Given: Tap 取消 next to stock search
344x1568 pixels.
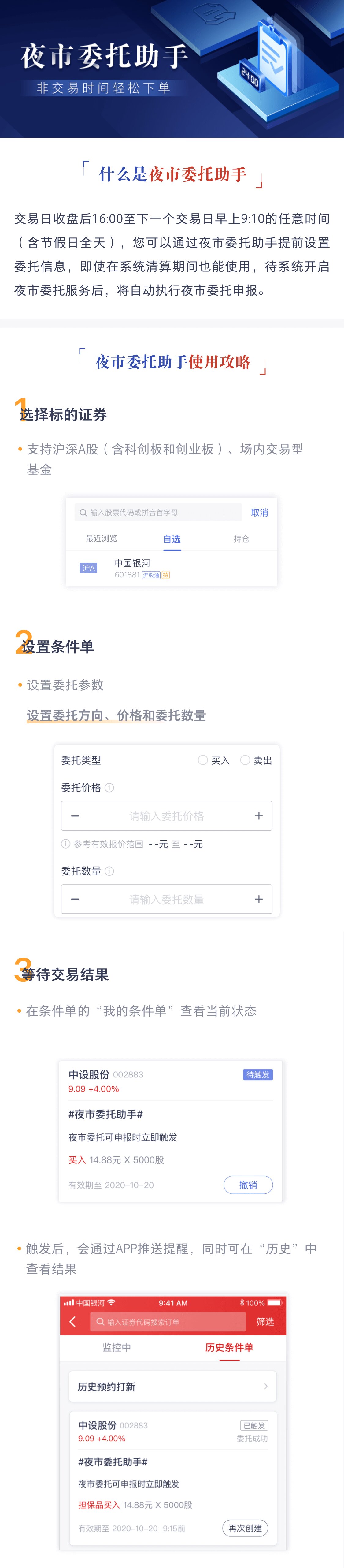Looking at the screenshot, I should (x=260, y=513).
